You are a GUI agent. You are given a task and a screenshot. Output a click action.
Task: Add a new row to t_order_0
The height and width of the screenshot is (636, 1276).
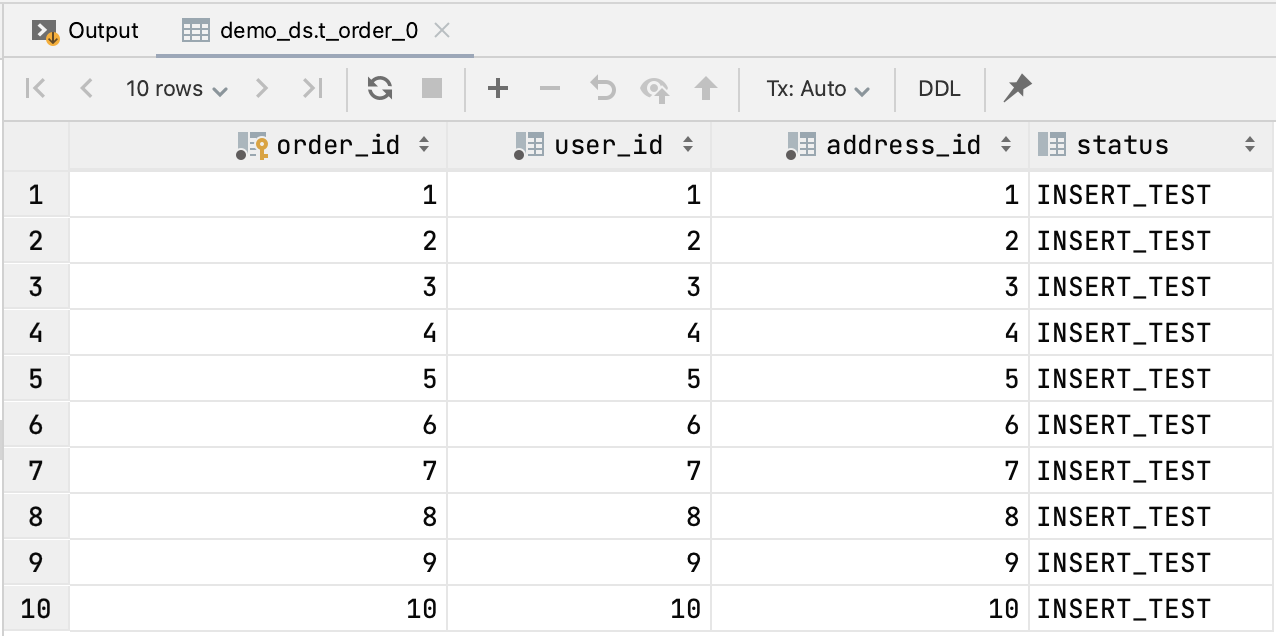(497, 88)
